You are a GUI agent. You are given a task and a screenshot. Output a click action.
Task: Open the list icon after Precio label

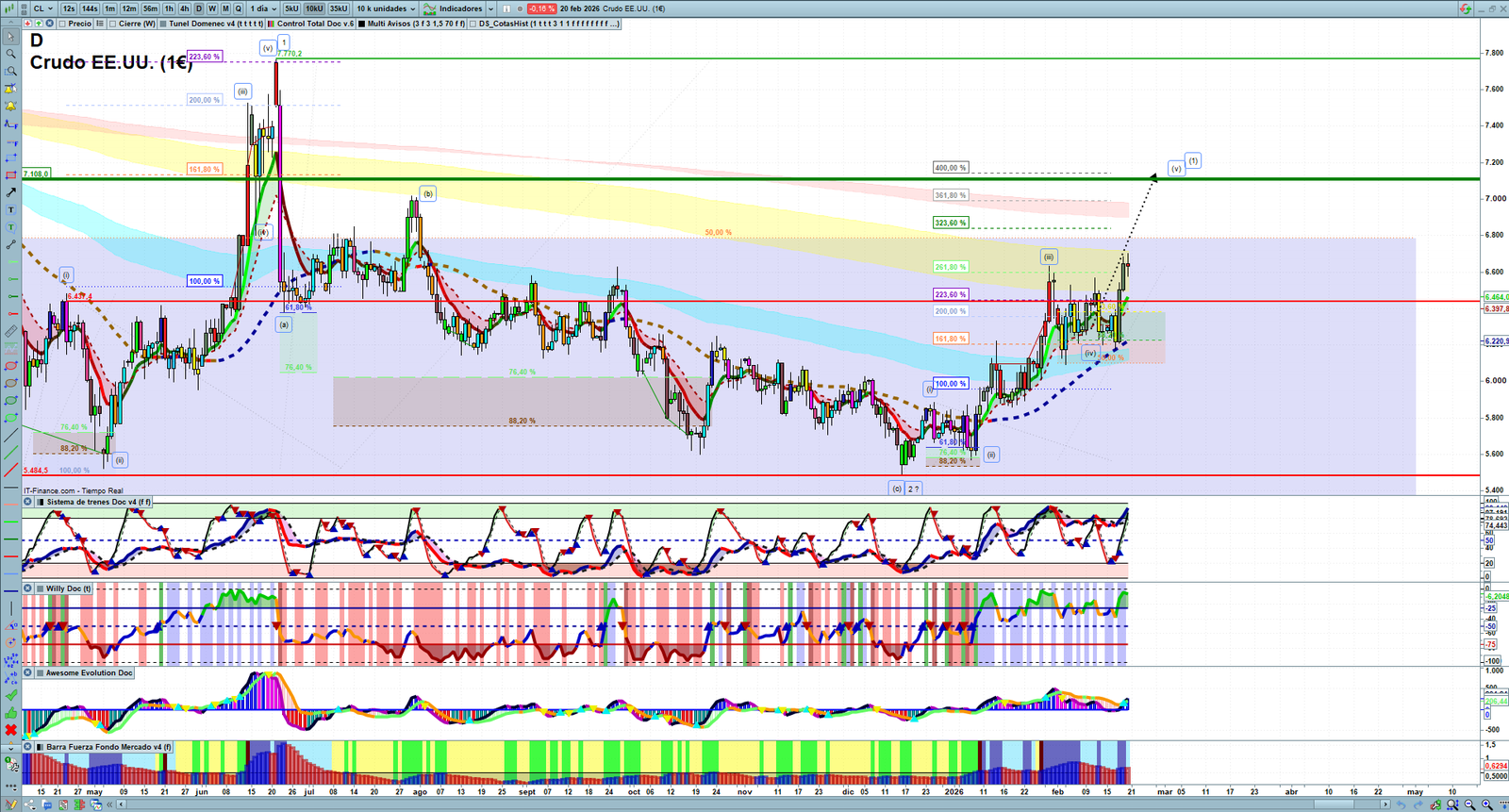(x=100, y=24)
